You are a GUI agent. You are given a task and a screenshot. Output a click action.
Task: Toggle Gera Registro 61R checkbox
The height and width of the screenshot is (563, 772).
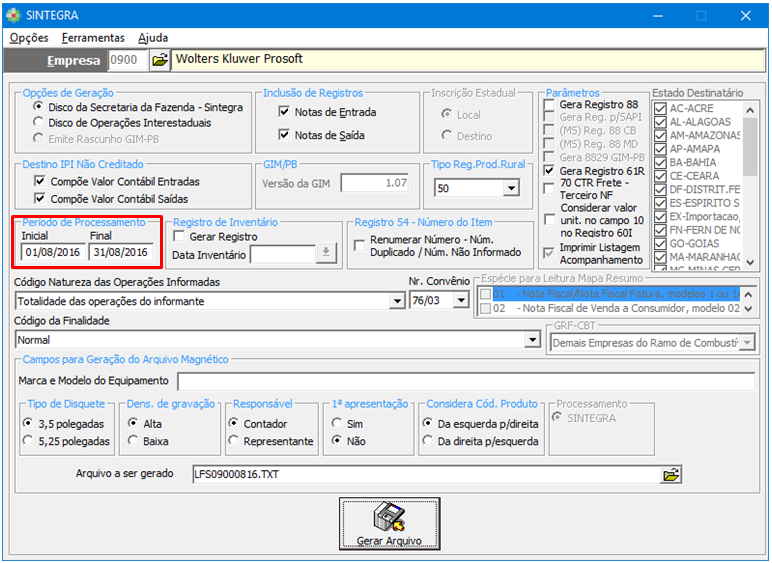coord(549,171)
